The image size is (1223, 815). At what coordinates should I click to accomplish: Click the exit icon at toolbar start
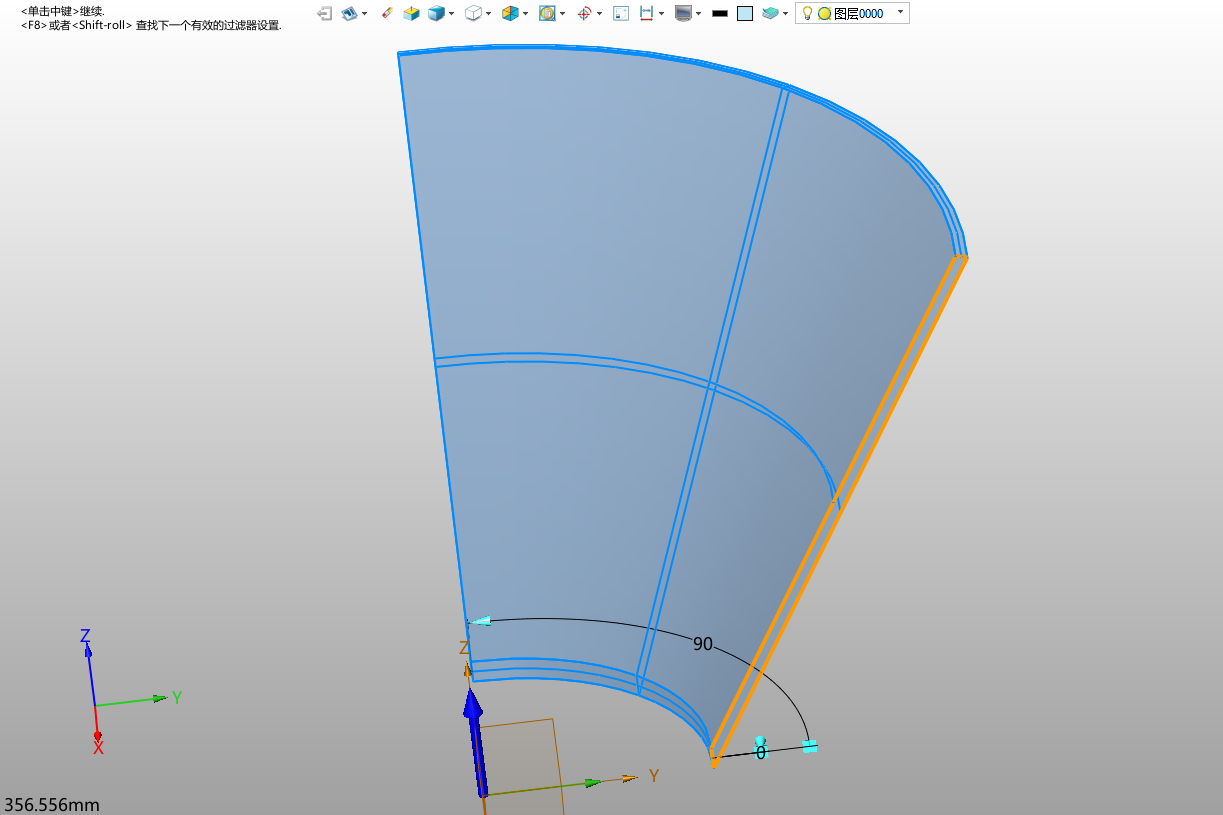pyautogui.click(x=324, y=14)
